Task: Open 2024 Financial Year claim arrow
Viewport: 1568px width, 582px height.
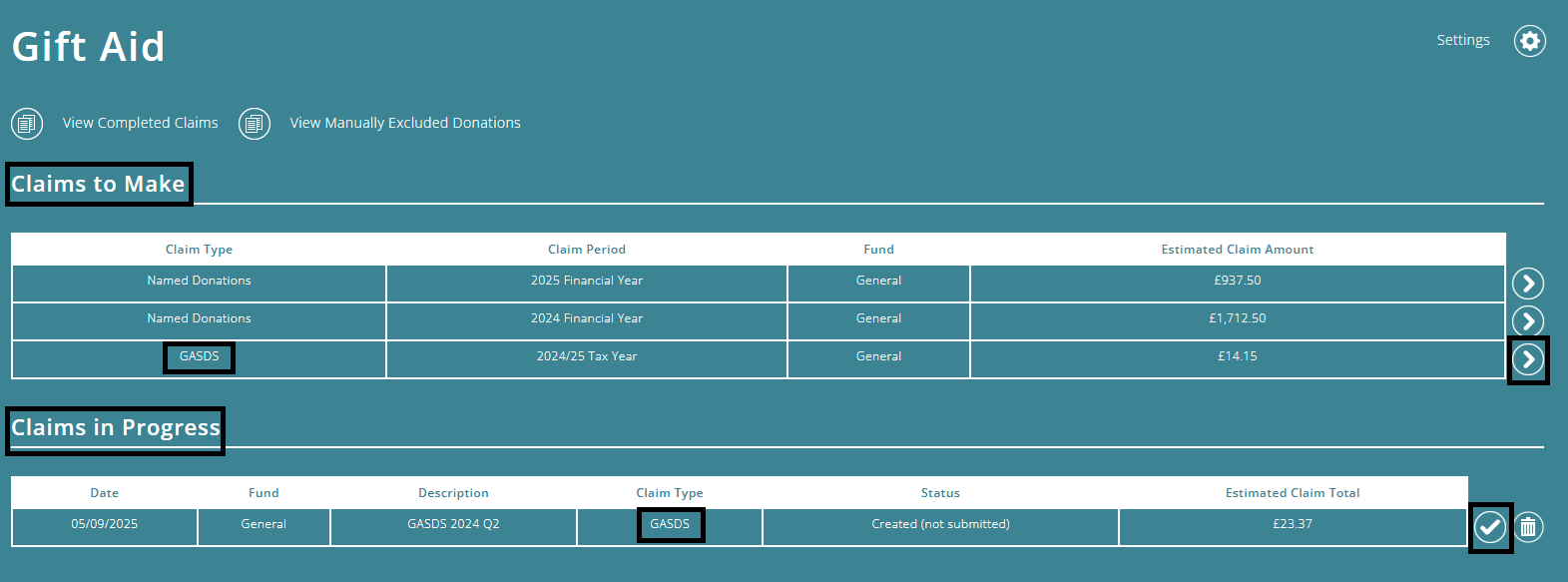Action: 1528,321
